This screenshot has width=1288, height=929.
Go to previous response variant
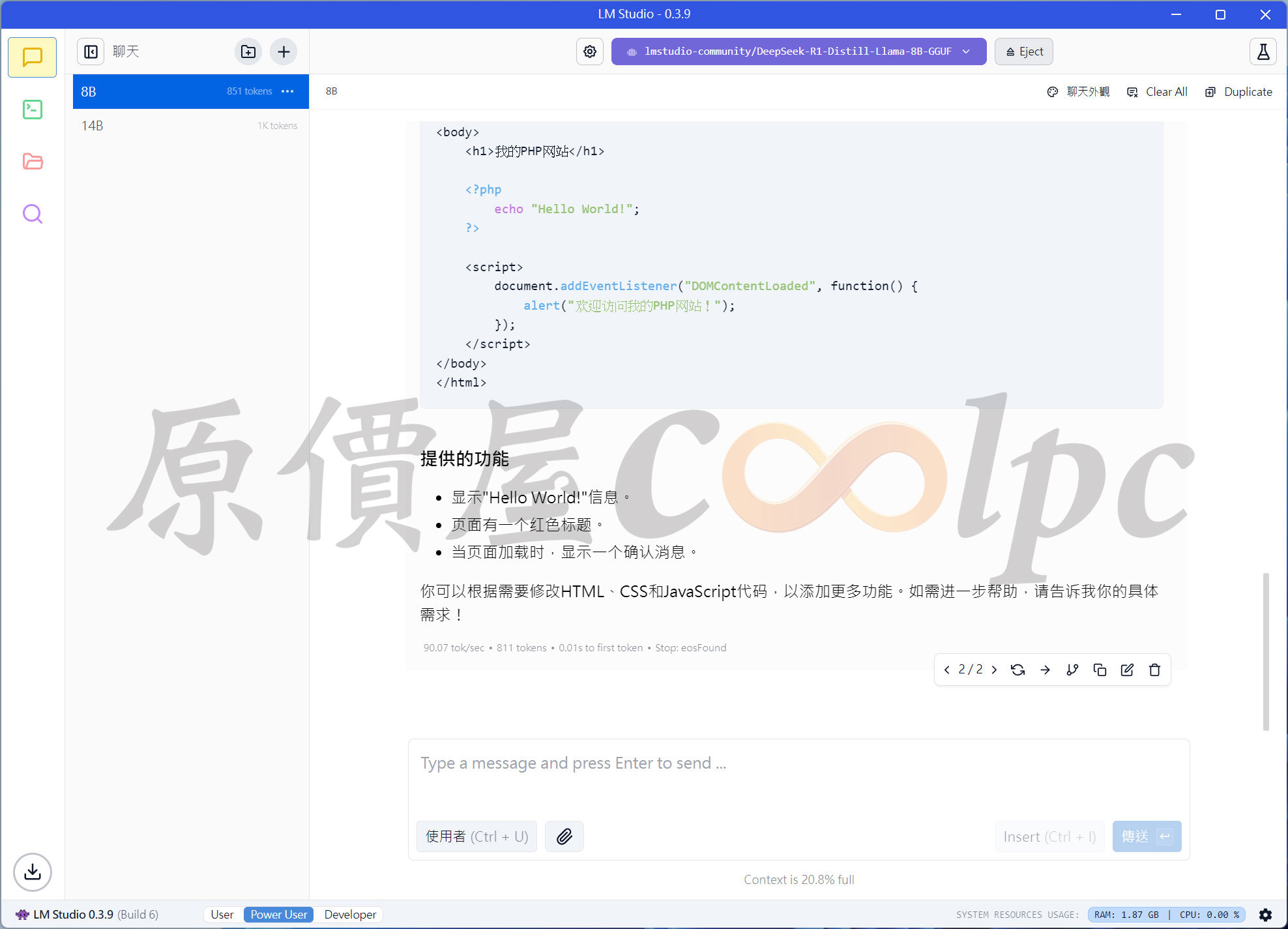click(947, 670)
